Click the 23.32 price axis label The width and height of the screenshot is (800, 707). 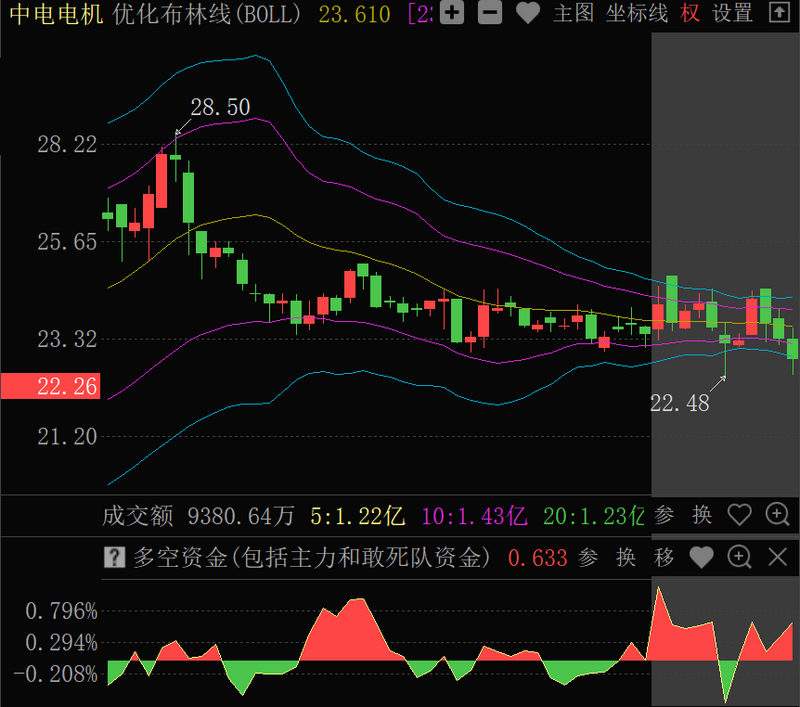point(67,339)
